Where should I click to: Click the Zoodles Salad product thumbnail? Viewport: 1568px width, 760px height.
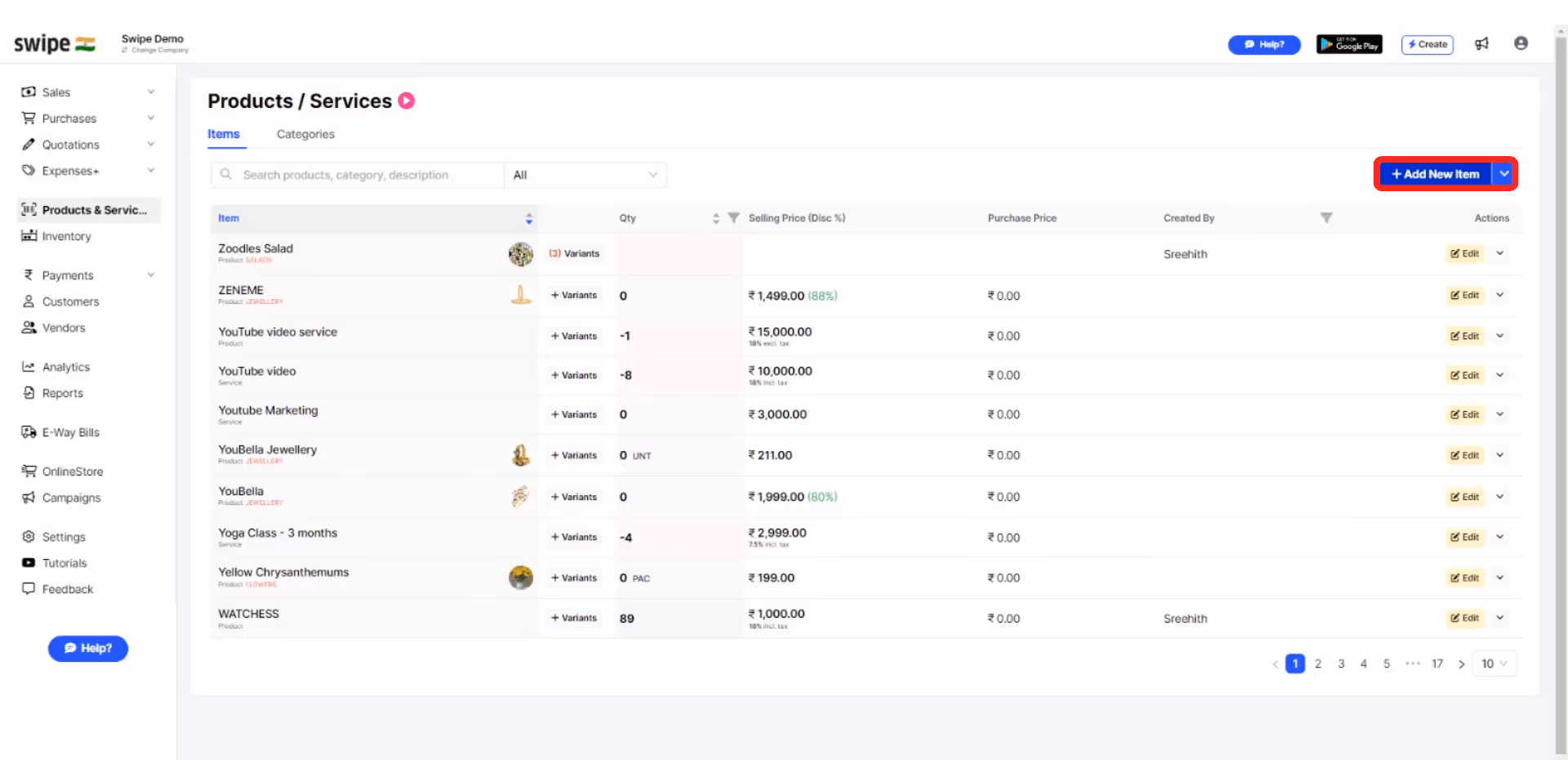[x=521, y=254]
